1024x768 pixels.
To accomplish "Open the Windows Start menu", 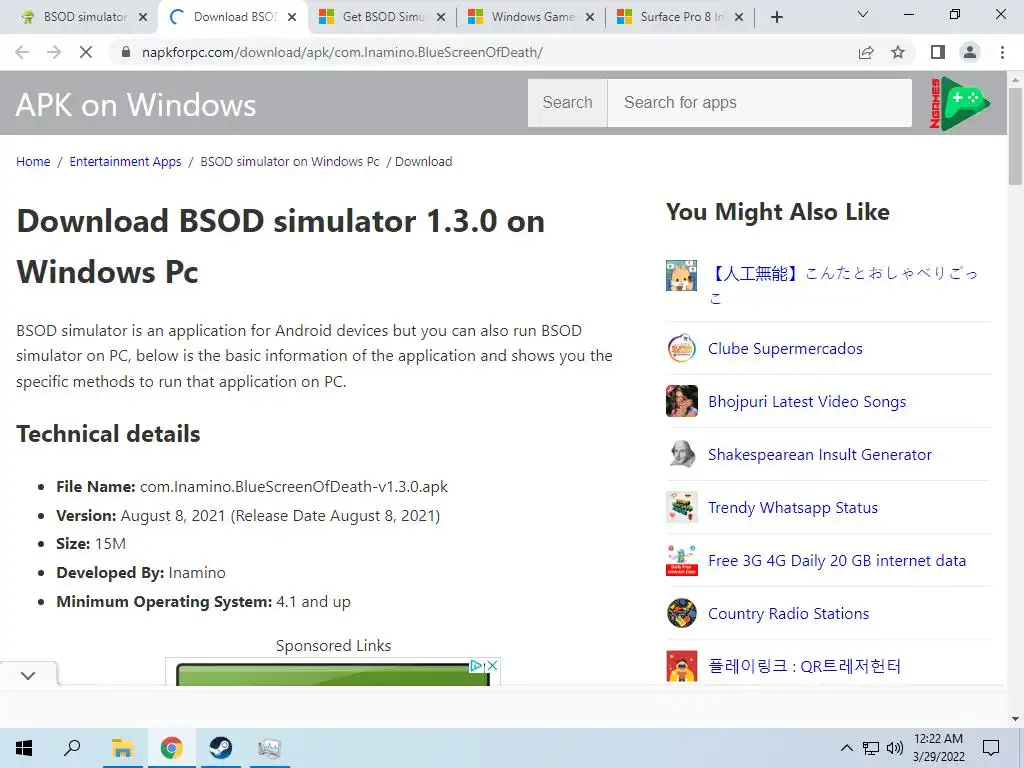I will pyautogui.click(x=24, y=748).
